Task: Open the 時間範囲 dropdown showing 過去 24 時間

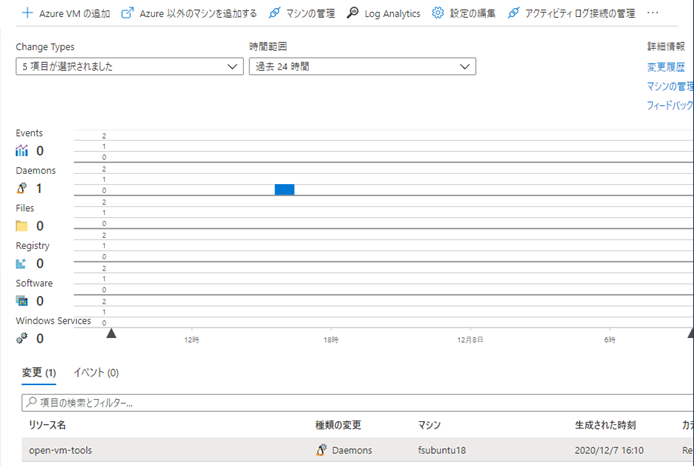Action: [x=362, y=66]
